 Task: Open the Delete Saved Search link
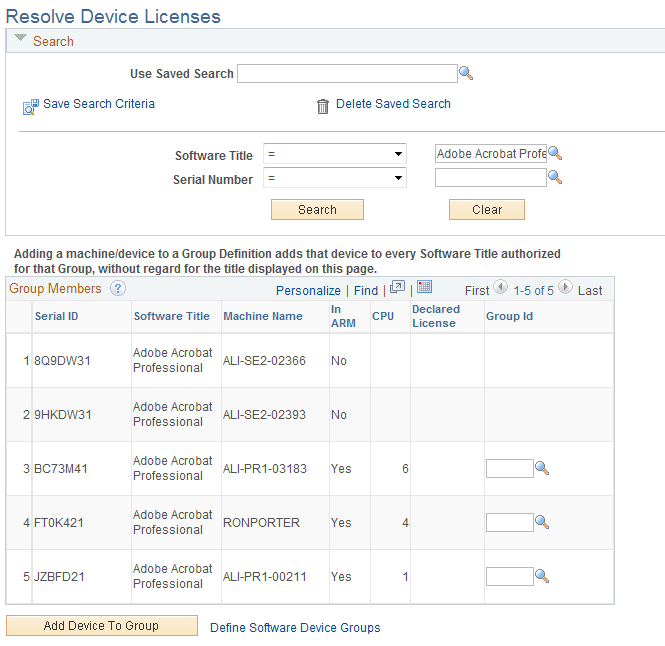(393, 104)
